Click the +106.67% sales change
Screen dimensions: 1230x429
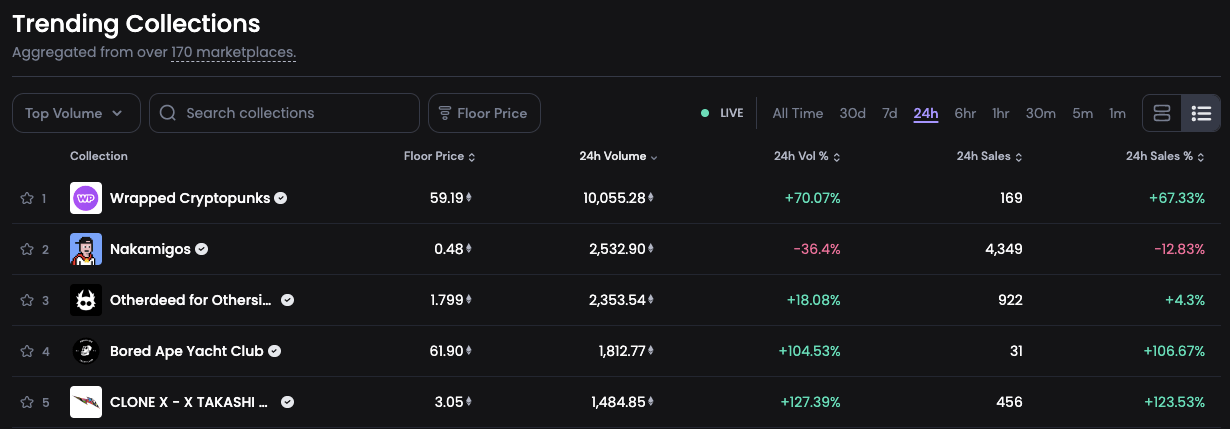pos(1174,351)
